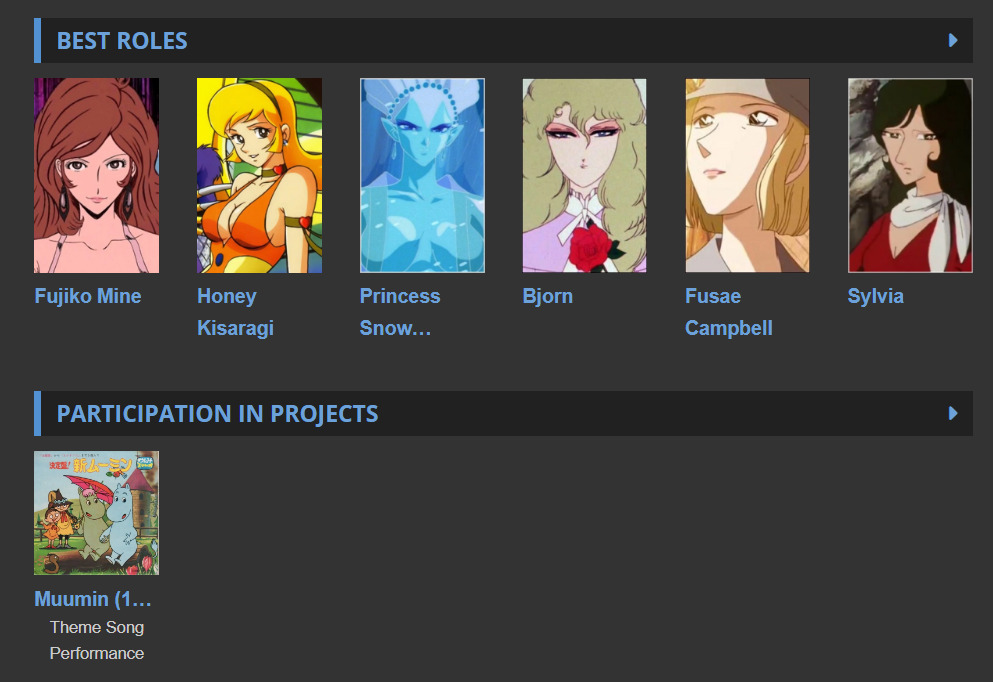Open the Muumin (1… title link

click(93, 599)
